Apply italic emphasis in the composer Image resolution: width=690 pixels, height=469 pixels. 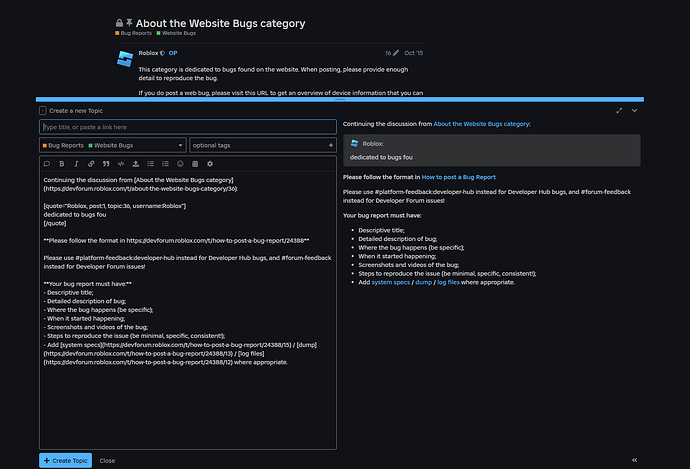pyautogui.click(x=76, y=163)
